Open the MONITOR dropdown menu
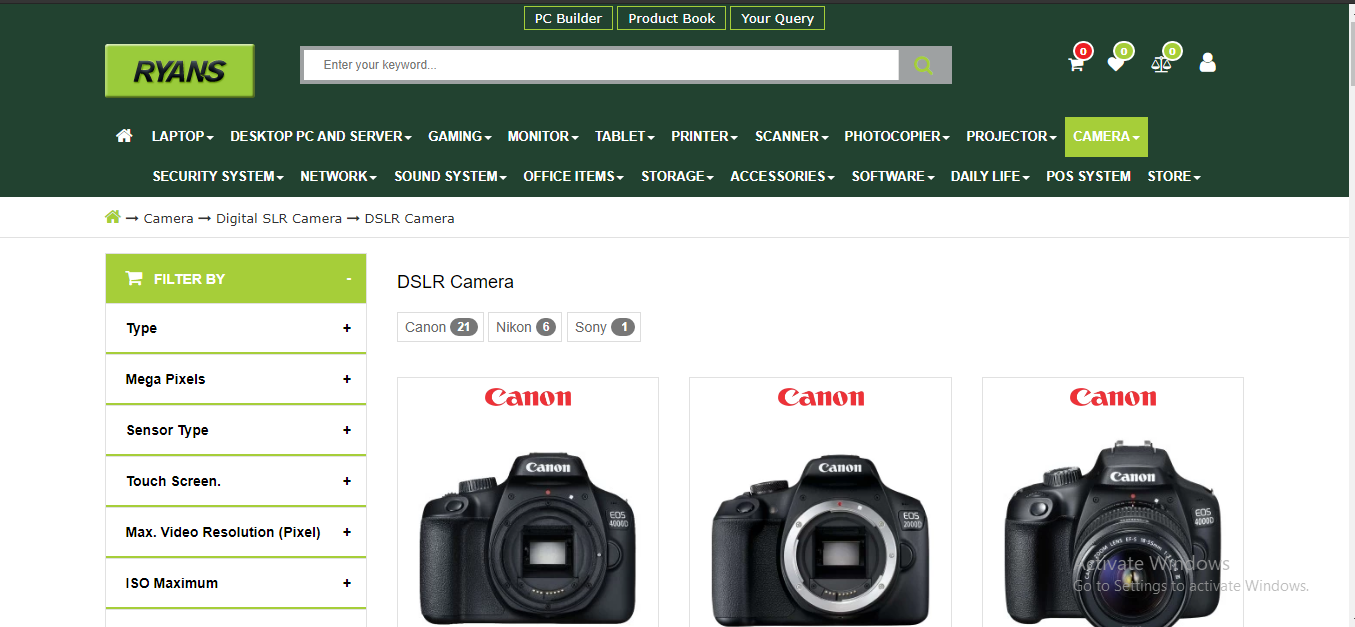Viewport: 1355px width, 627px height. tap(542, 136)
